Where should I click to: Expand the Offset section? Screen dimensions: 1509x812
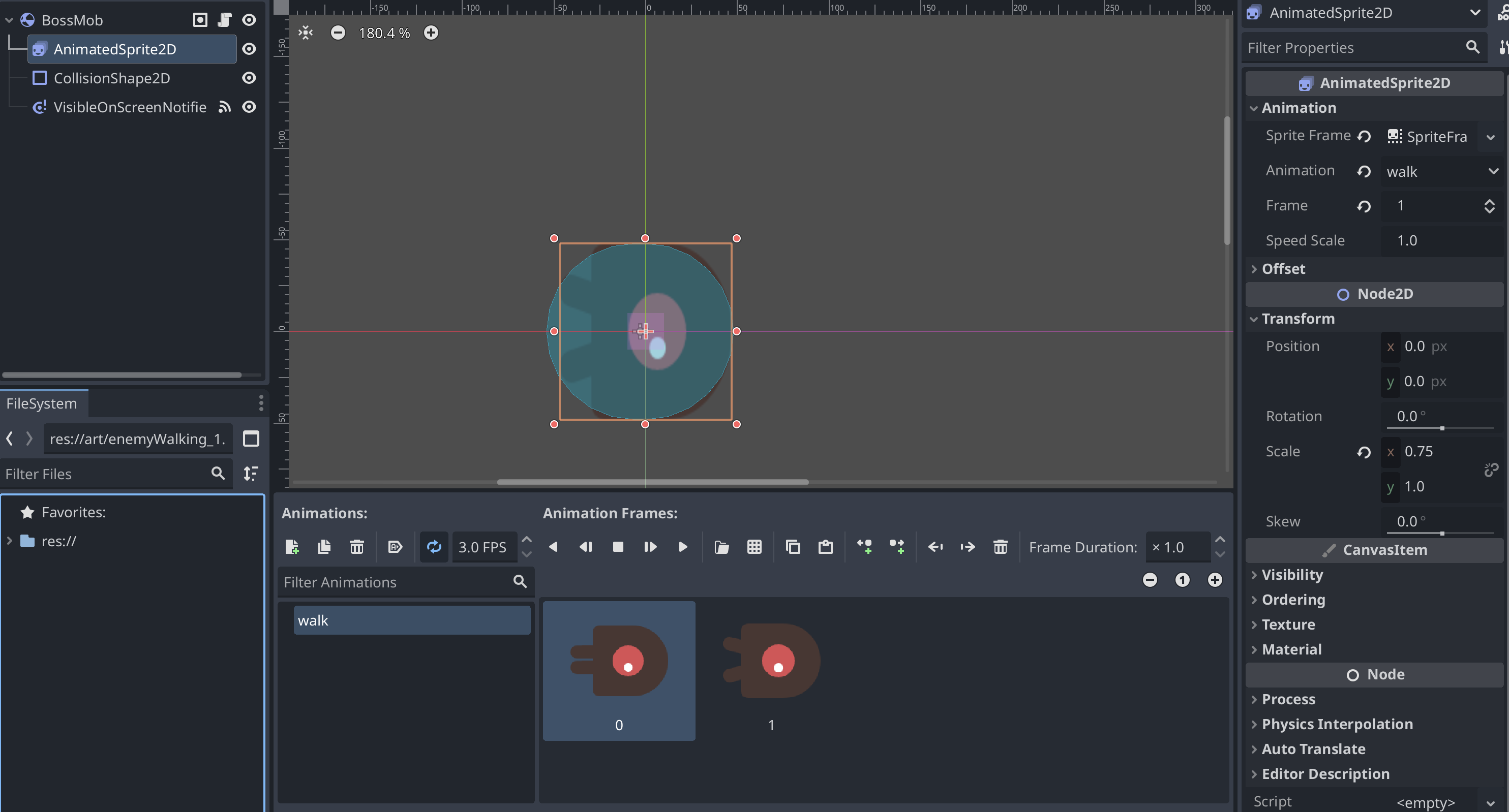1283,269
